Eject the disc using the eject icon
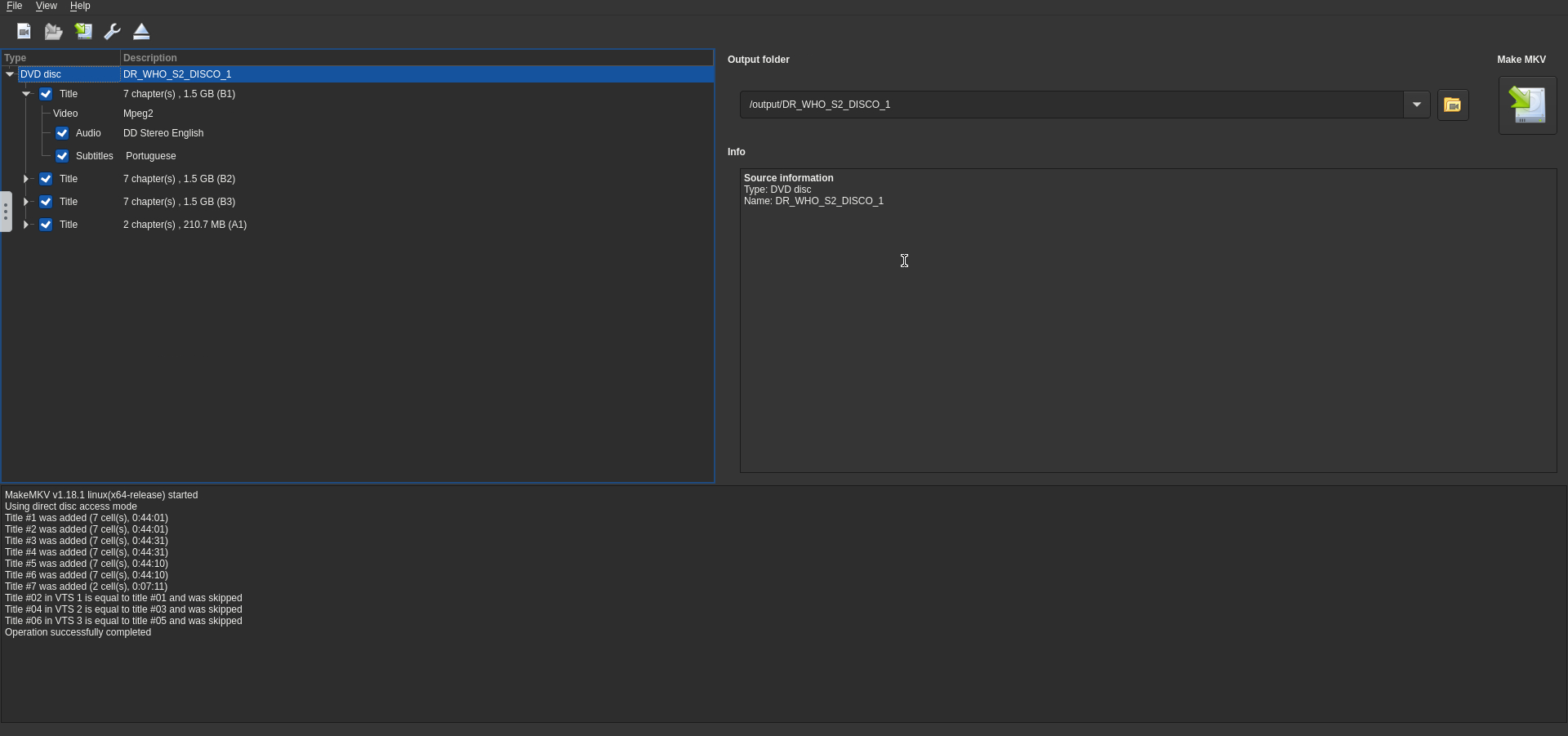The image size is (1568, 736). click(x=141, y=32)
